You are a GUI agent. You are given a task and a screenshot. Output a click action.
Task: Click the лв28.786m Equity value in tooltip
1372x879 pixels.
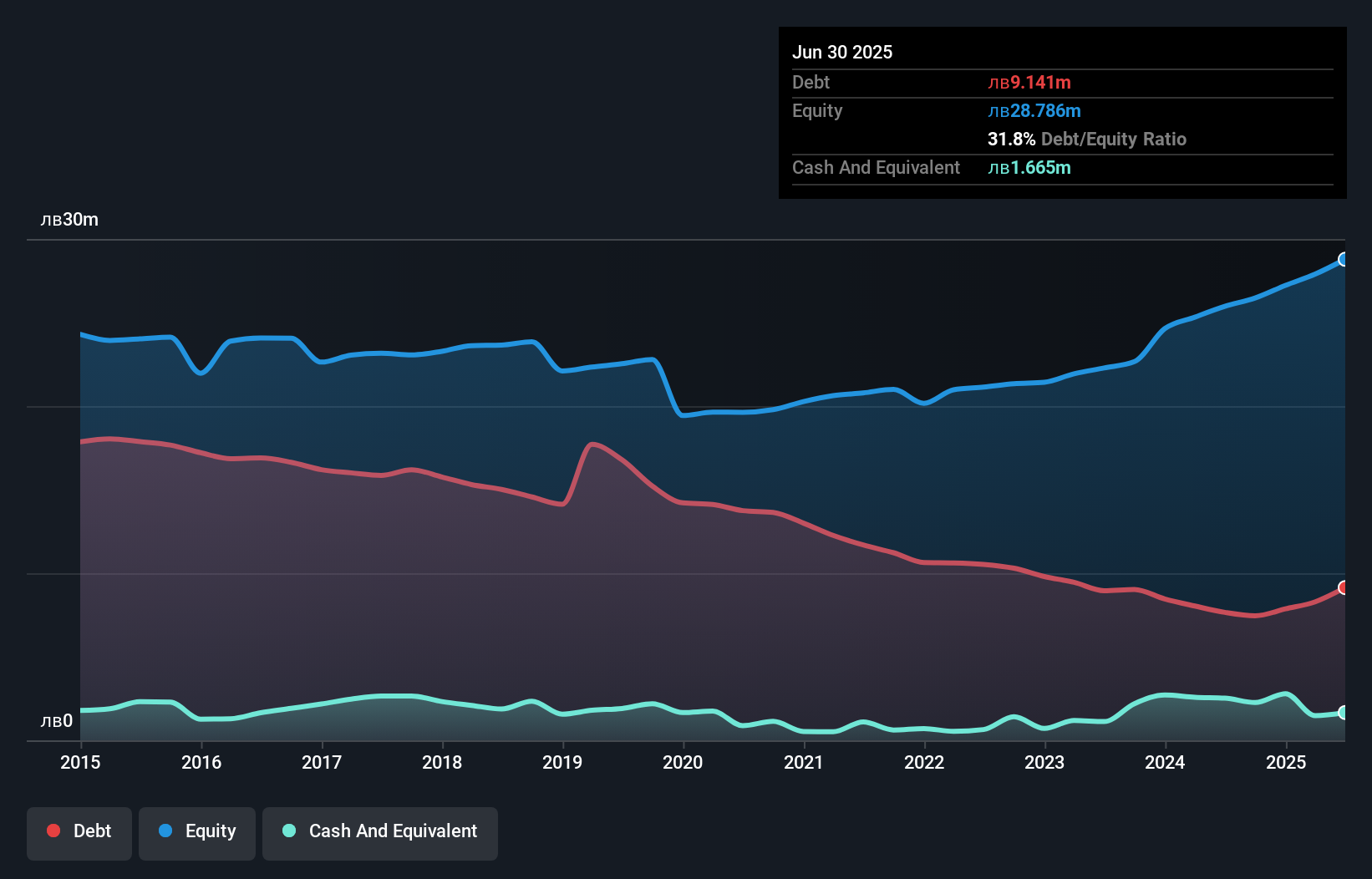tap(1036, 110)
